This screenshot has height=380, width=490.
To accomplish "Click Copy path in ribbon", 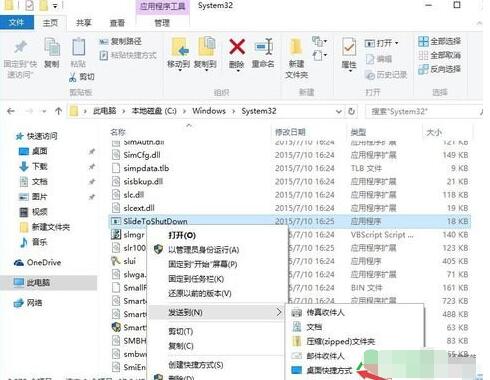I will 121,41.
